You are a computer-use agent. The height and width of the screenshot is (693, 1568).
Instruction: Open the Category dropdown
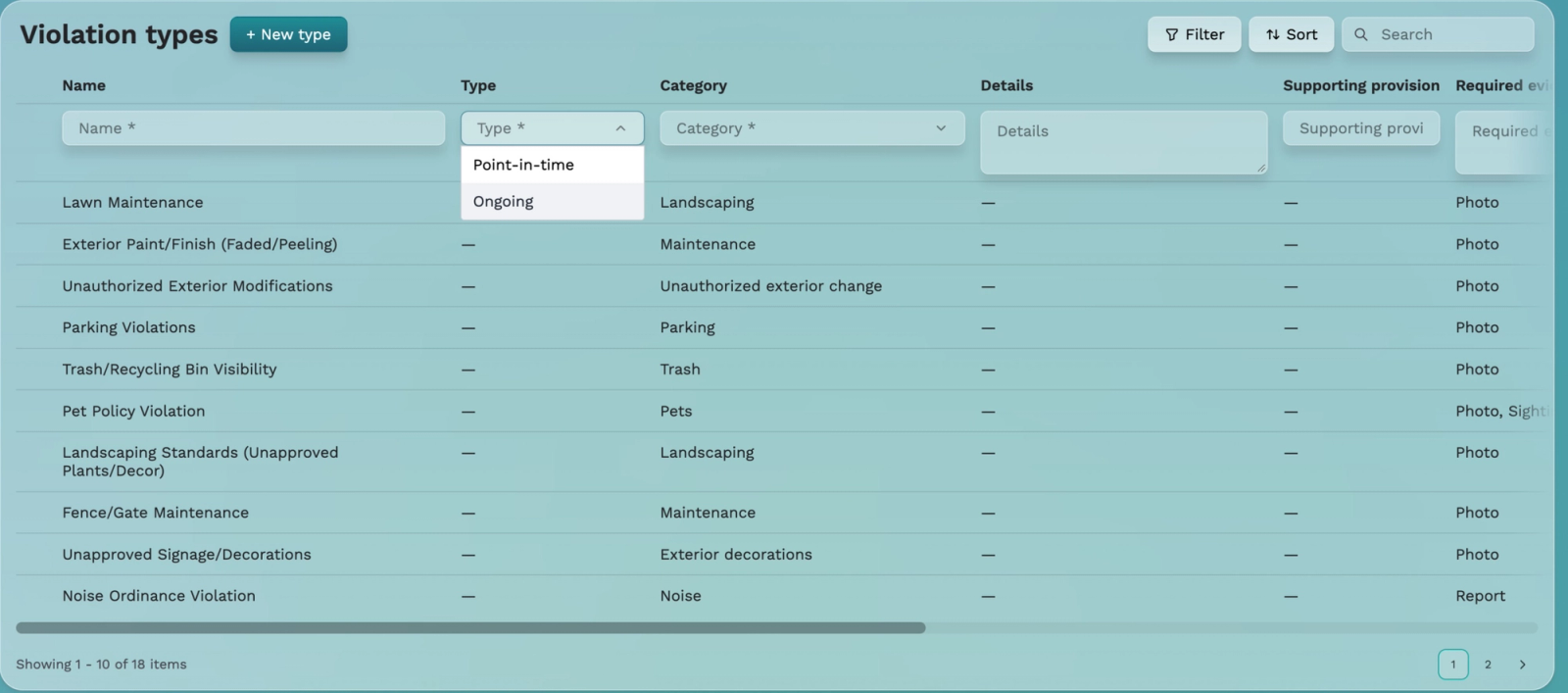point(812,128)
